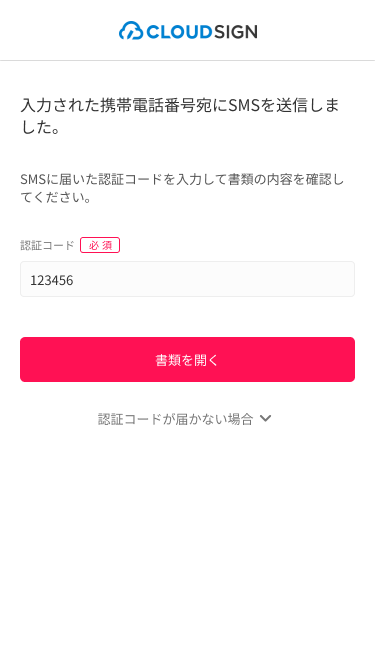
Task: Click the pink 必須 required badge
Action: click(100, 245)
